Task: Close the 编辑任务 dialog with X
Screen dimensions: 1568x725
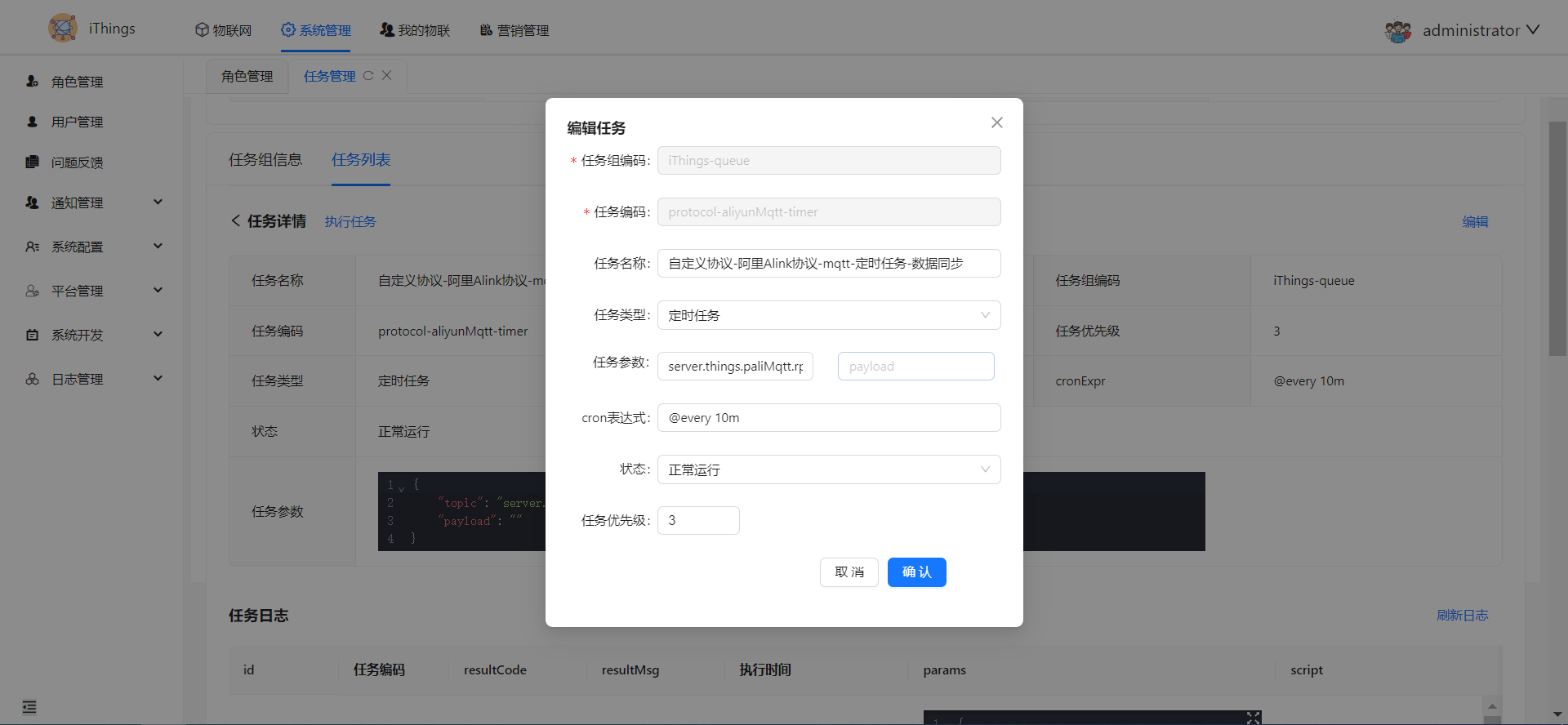Action: pos(996,122)
